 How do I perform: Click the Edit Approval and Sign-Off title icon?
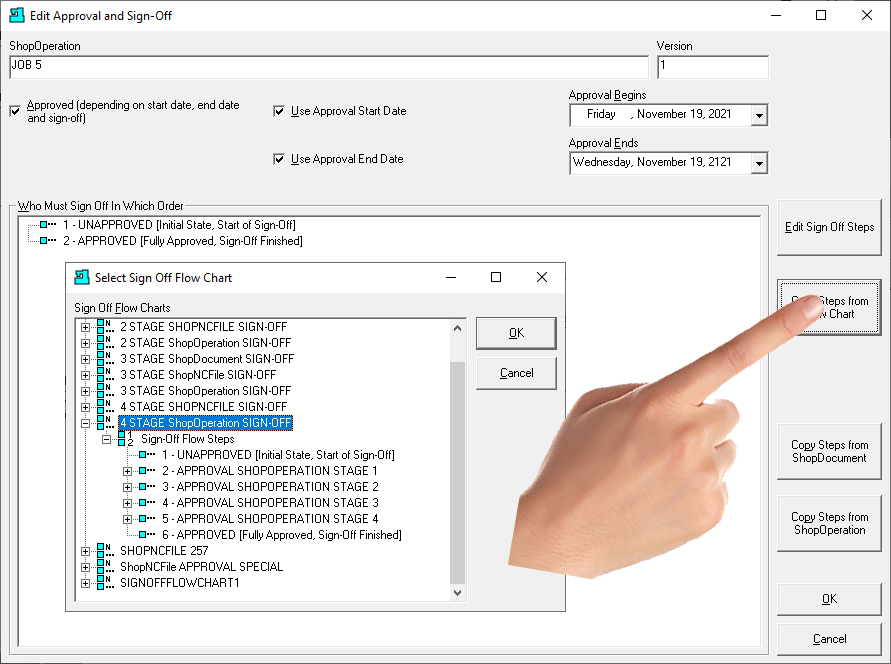[x=17, y=15]
